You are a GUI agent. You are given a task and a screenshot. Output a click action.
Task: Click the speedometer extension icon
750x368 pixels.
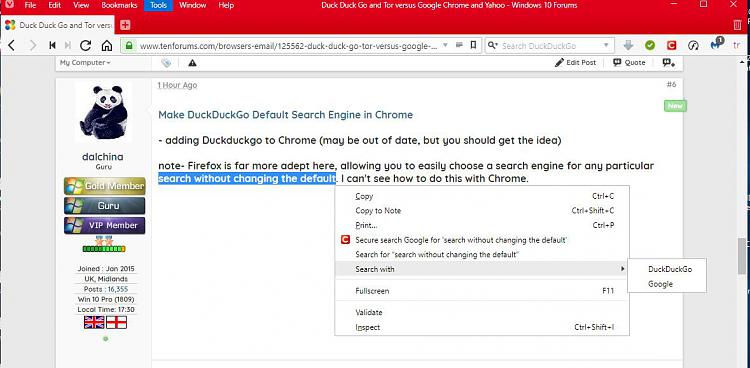693,45
